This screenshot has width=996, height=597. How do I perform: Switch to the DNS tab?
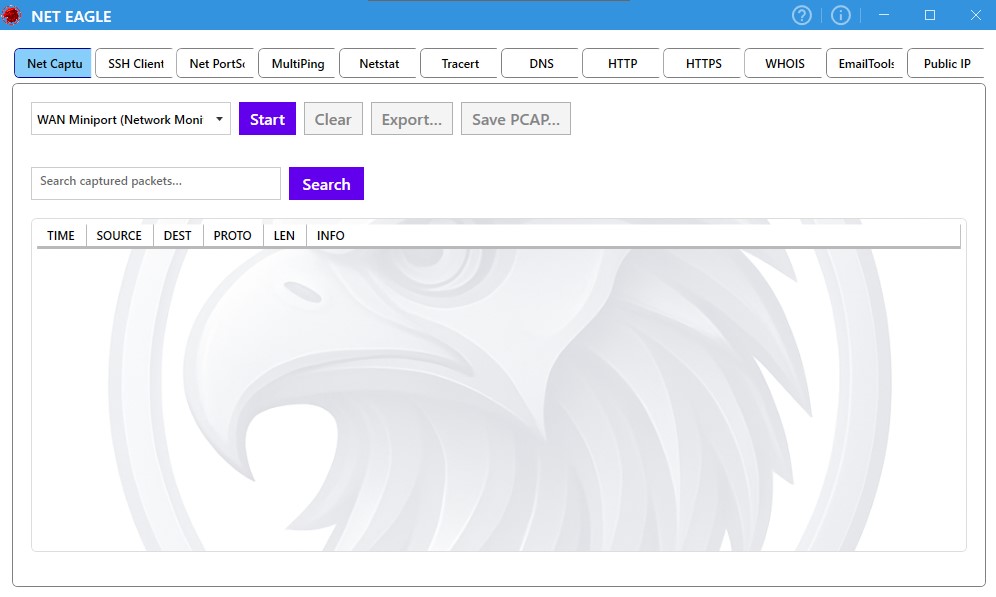pyautogui.click(x=541, y=63)
